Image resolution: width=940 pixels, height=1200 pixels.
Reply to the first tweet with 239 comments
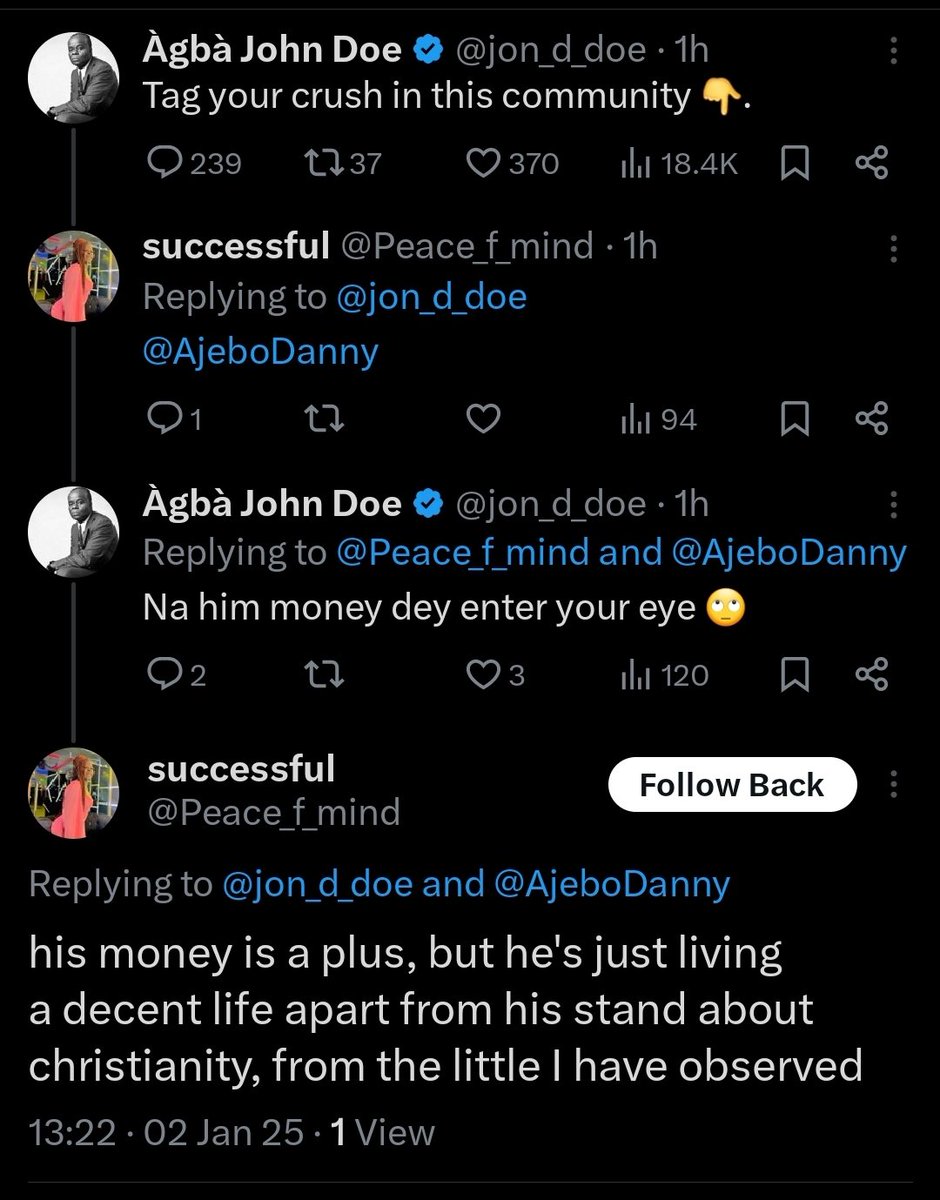[194, 164]
